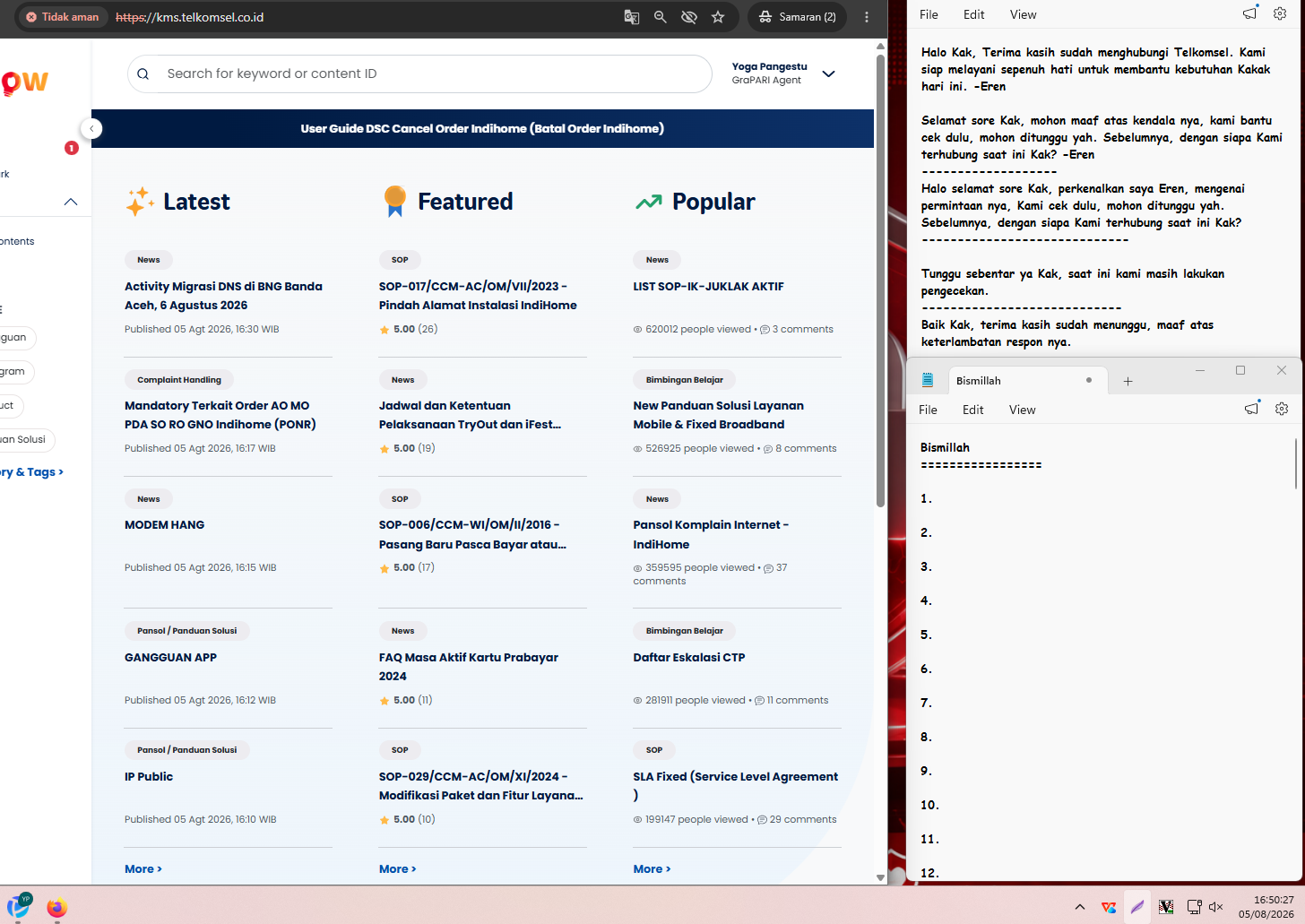Click the Complaint Handling tag
The height and width of the screenshot is (924, 1305).
[179, 380]
